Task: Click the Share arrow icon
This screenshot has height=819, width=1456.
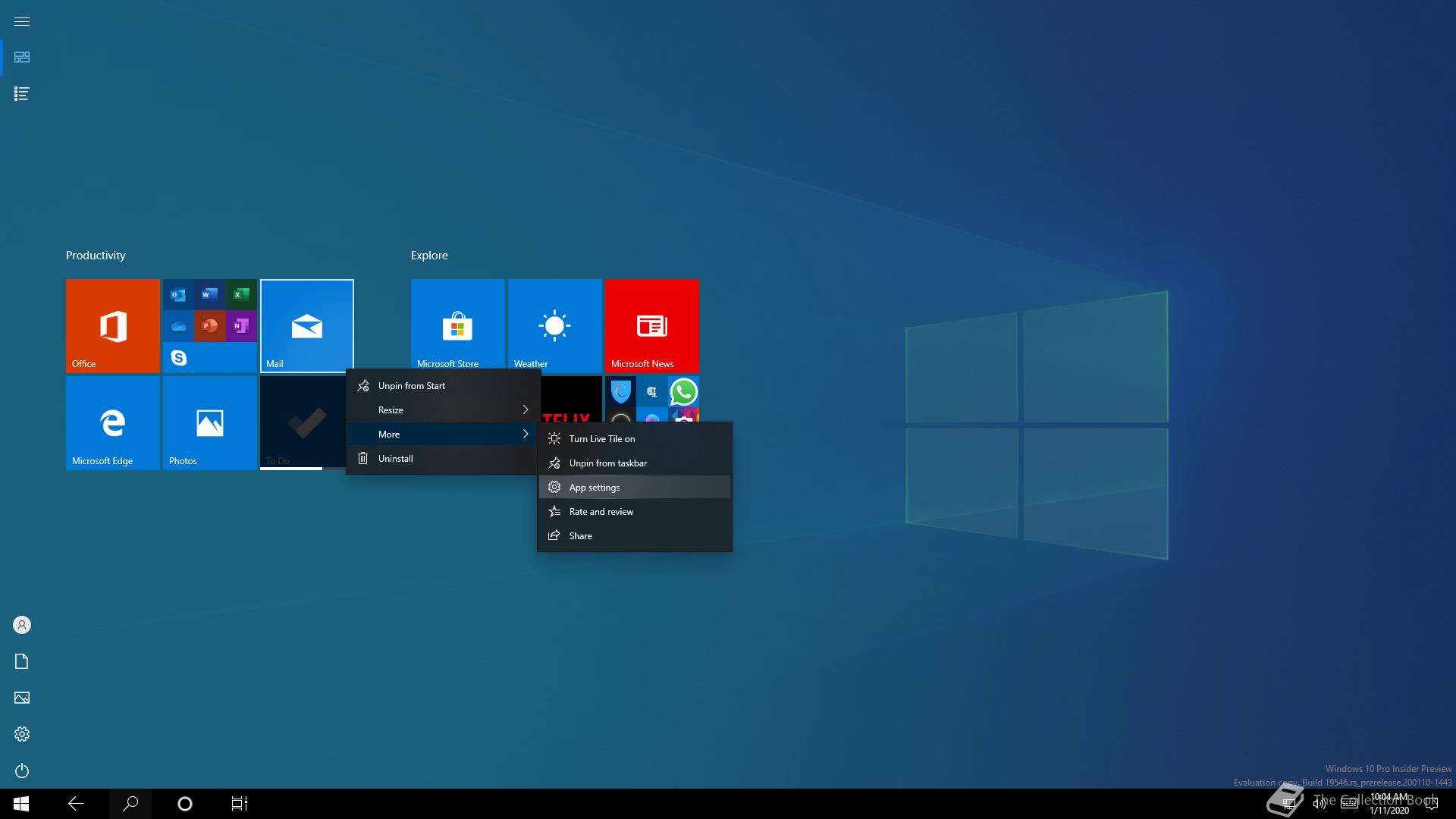Action: [x=554, y=535]
